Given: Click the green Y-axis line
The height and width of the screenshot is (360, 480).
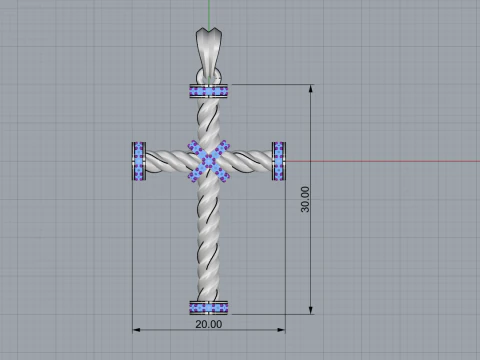Looking at the screenshot, I should (x=209, y=15).
